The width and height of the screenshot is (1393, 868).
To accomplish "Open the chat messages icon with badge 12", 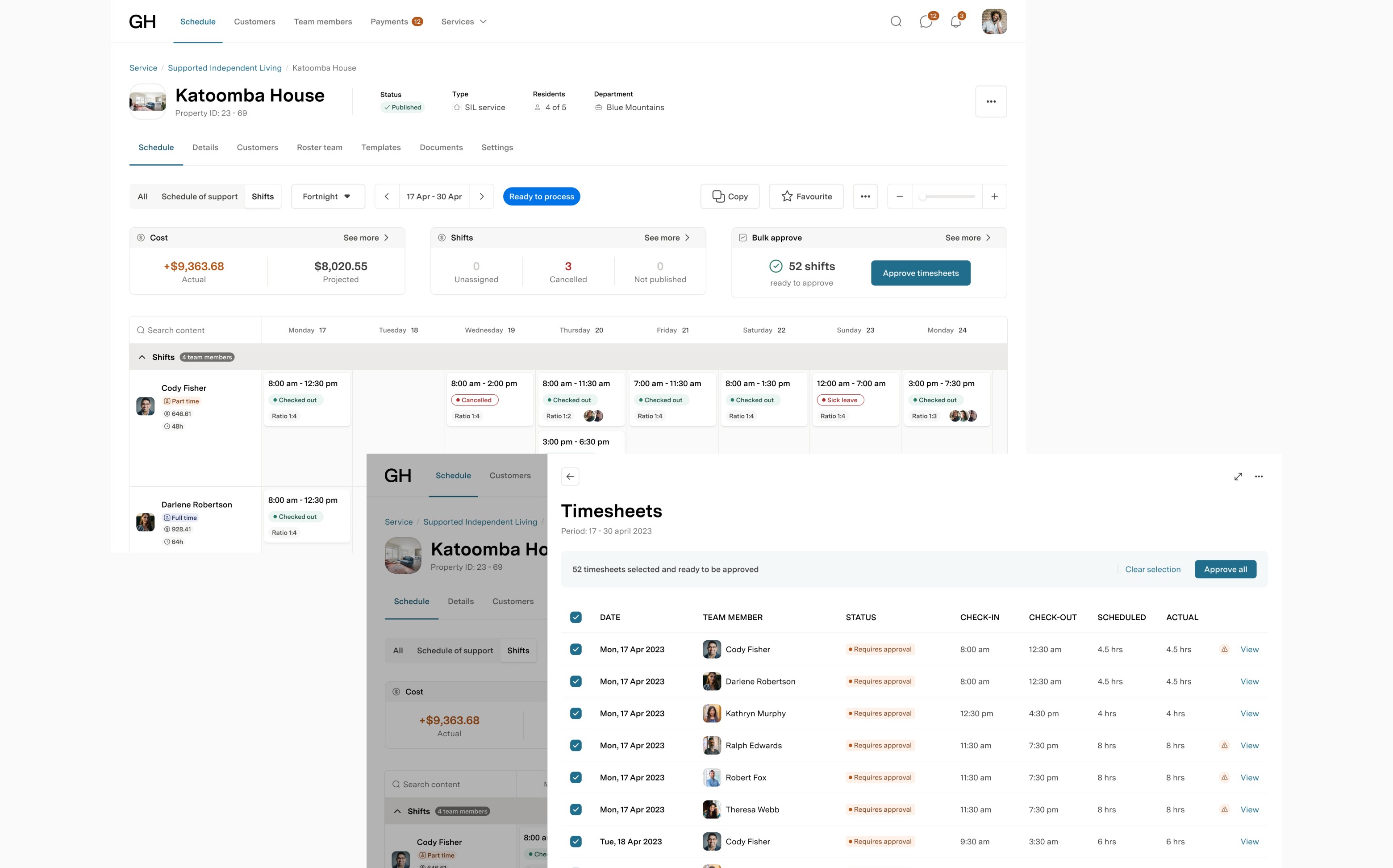I will click(925, 22).
